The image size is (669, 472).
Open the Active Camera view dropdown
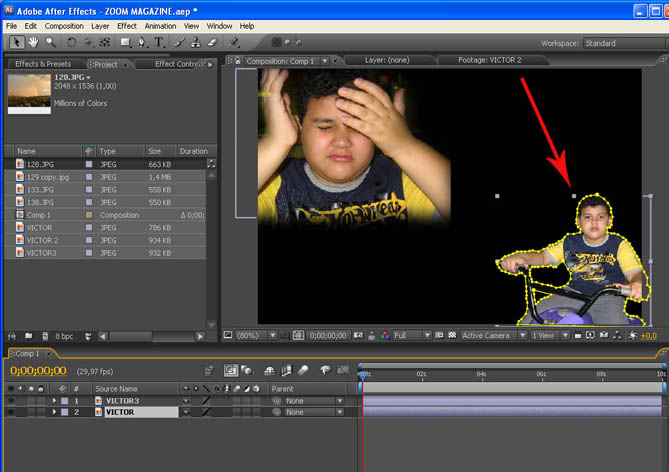coord(490,336)
